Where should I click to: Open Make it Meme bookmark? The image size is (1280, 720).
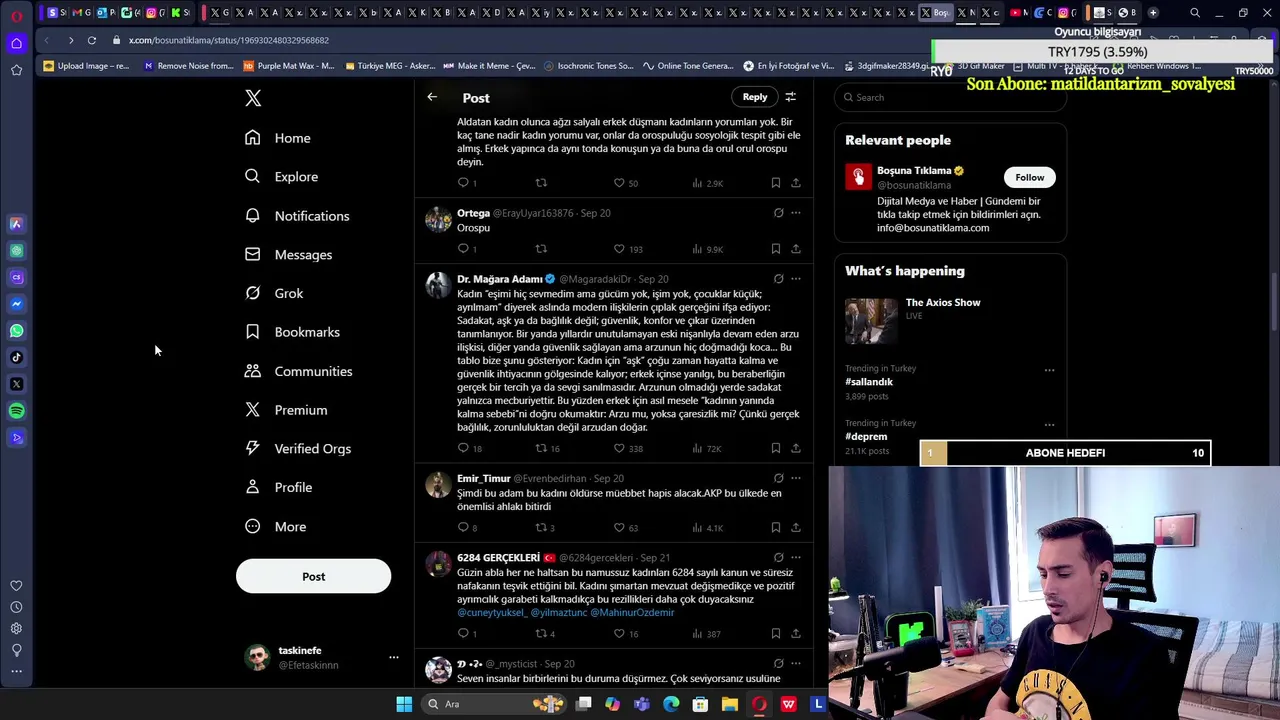pyautogui.click(x=489, y=66)
